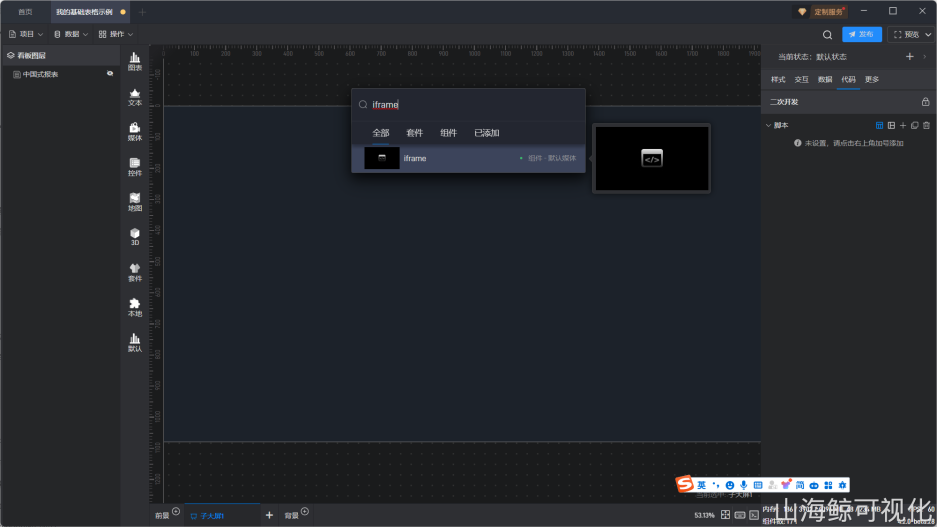Click the Sogou voice input microphone icon
937x527 pixels.
point(743,485)
